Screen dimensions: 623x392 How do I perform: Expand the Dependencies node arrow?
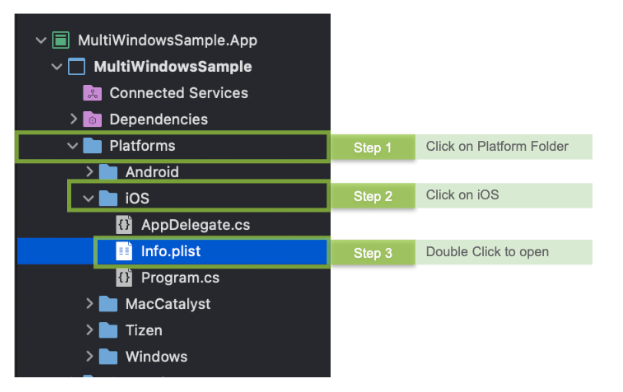(x=74, y=119)
